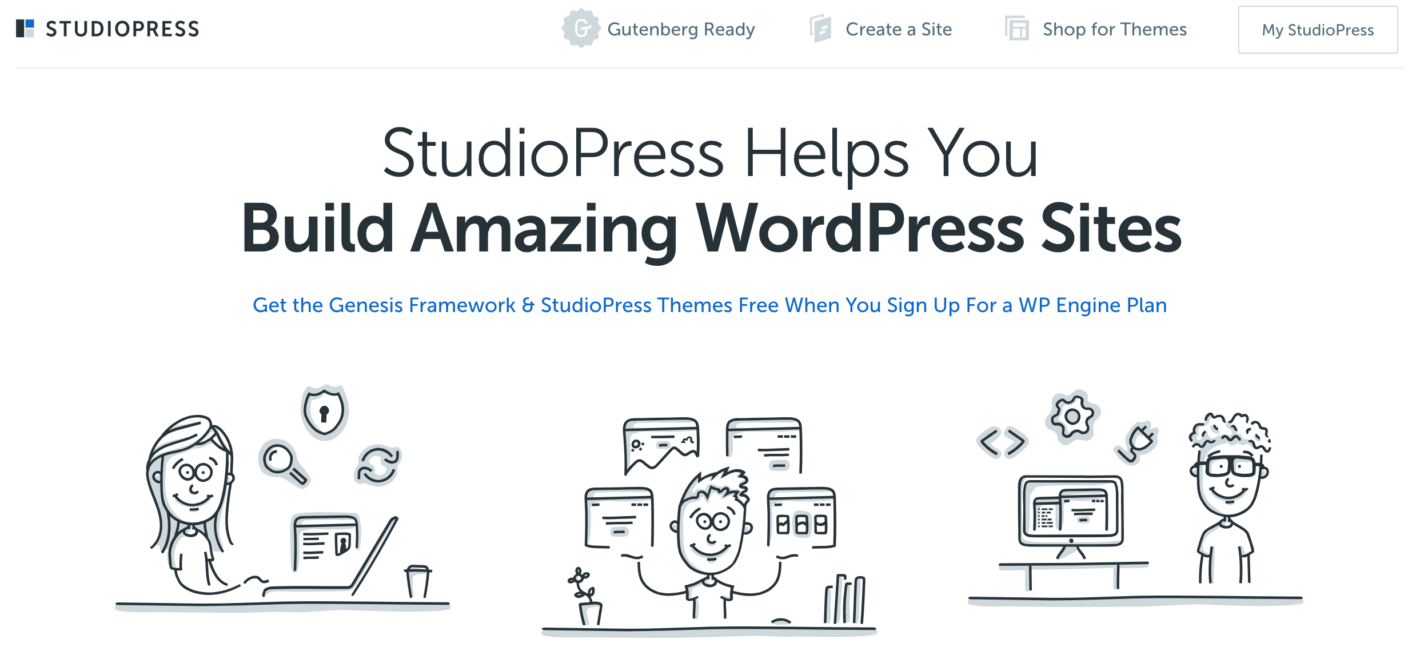Open the Create a Site menu item
This screenshot has width=1420, height=647.
[x=898, y=30]
